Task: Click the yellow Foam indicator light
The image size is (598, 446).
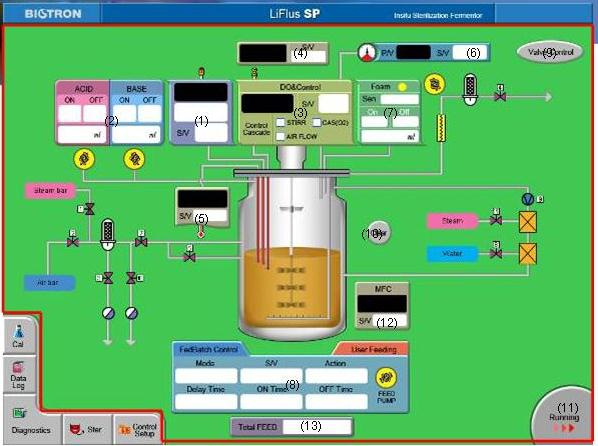Action: (402, 87)
